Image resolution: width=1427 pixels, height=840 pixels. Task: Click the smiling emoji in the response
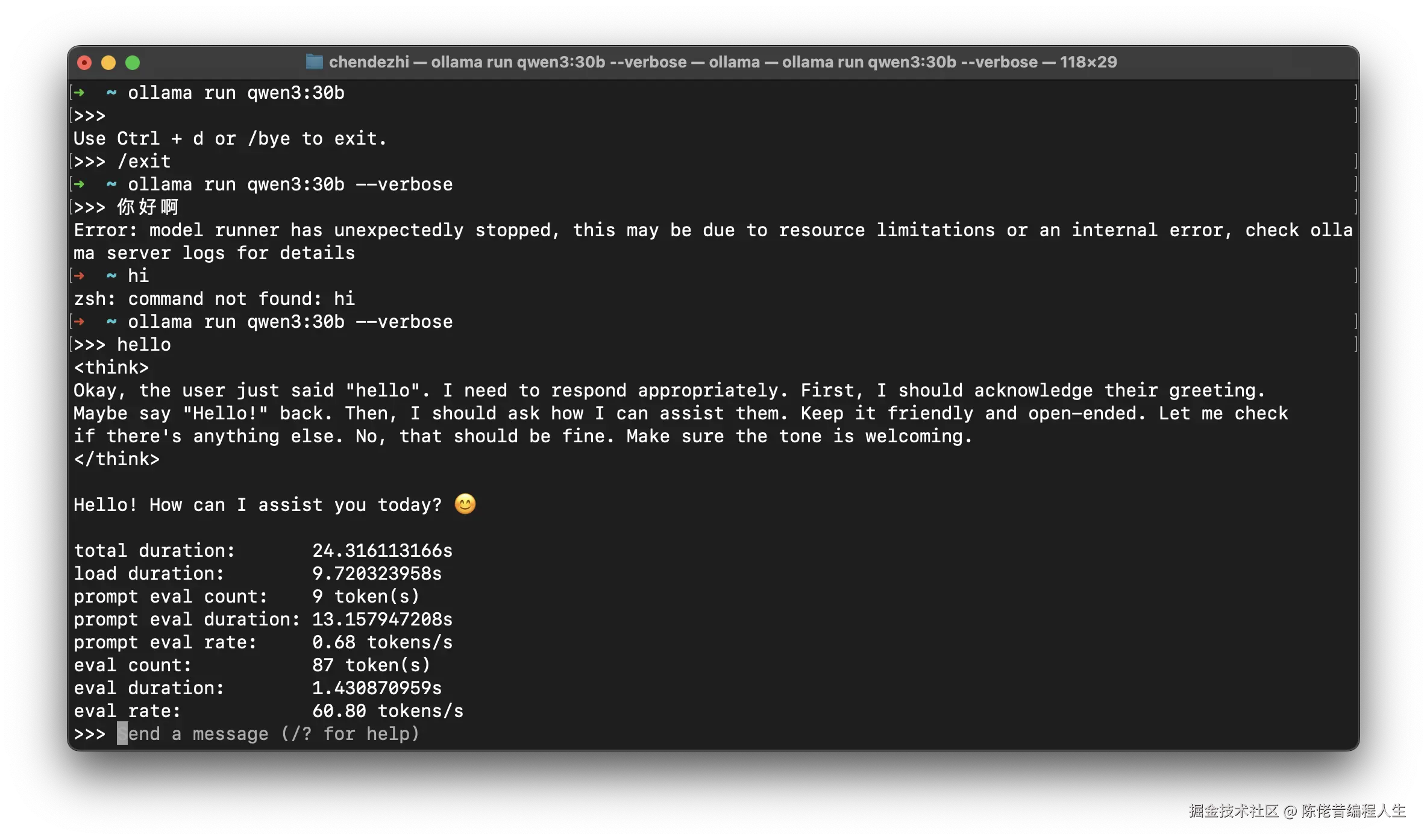tap(465, 504)
